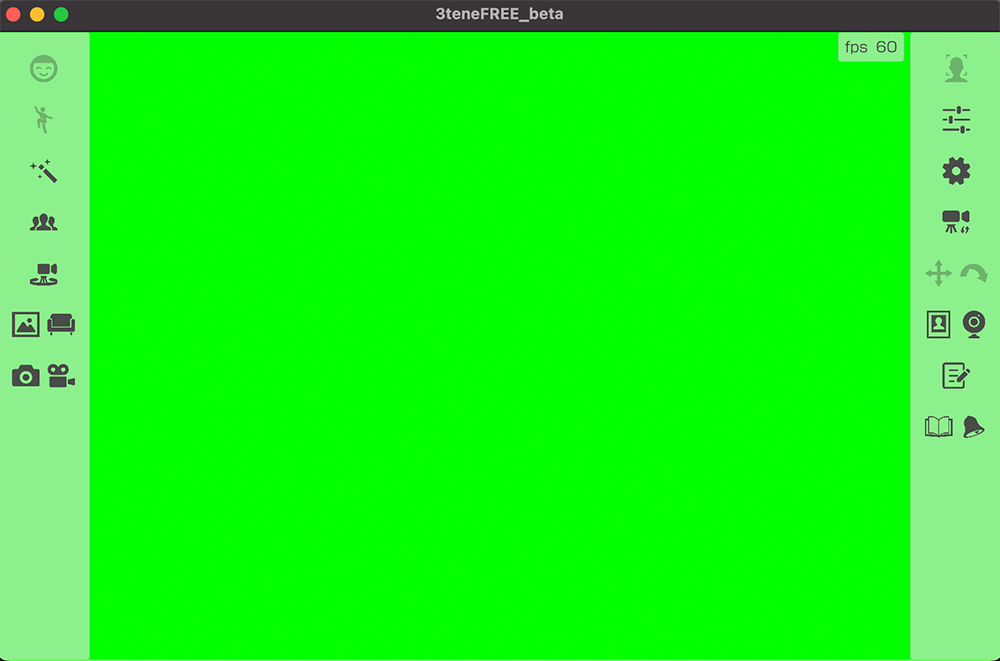Open the facial expression smiley menu
Image resolution: width=1000 pixels, height=661 pixels.
coord(43,68)
